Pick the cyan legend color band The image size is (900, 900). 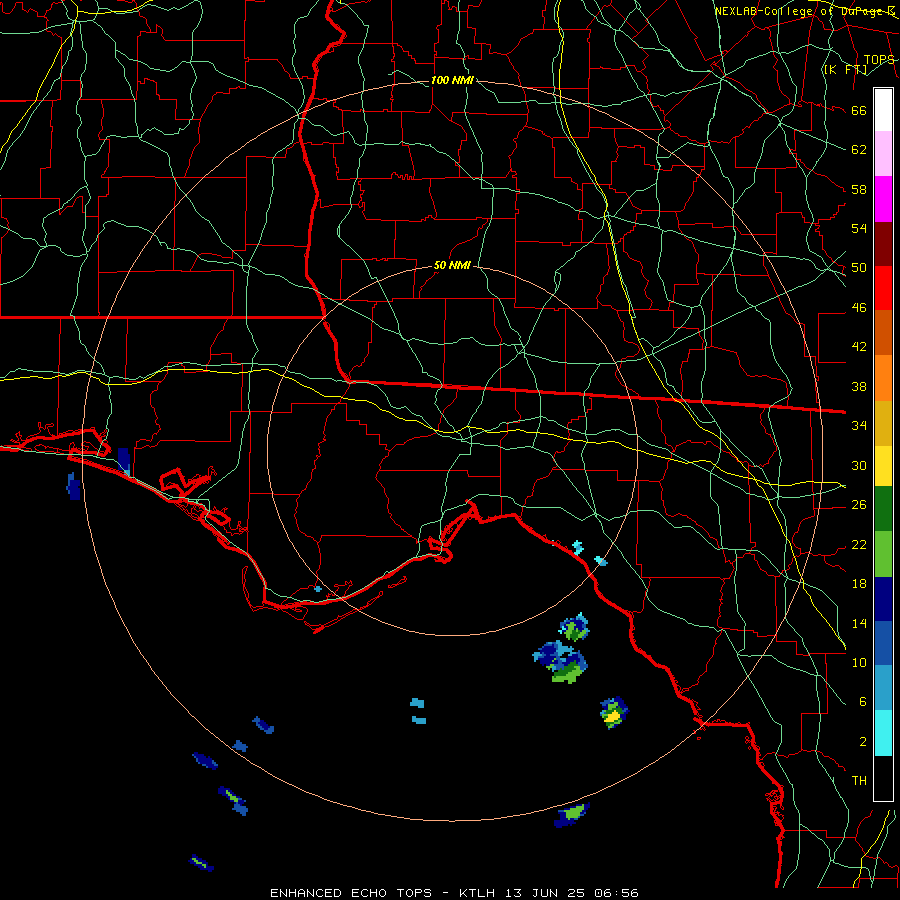[x=883, y=733]
